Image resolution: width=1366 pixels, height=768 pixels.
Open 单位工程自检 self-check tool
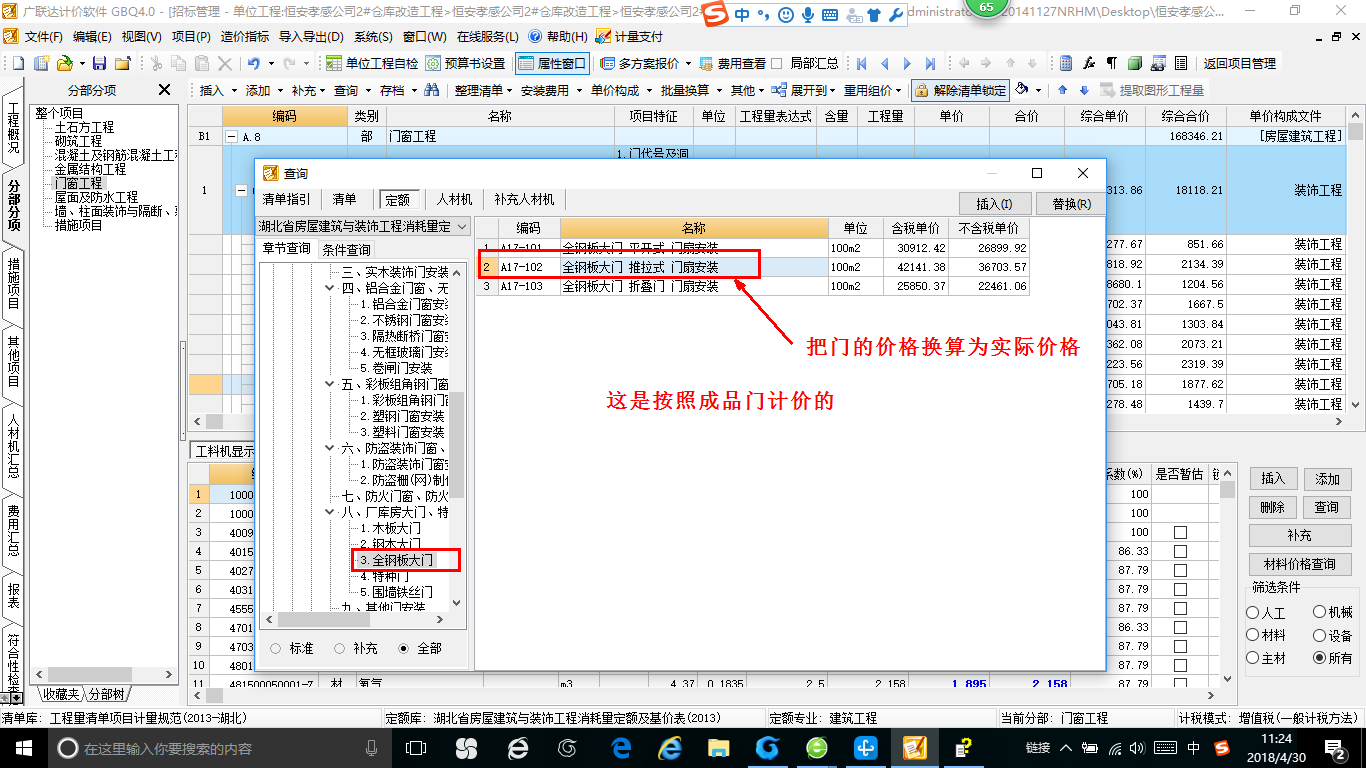coord(372,63)
